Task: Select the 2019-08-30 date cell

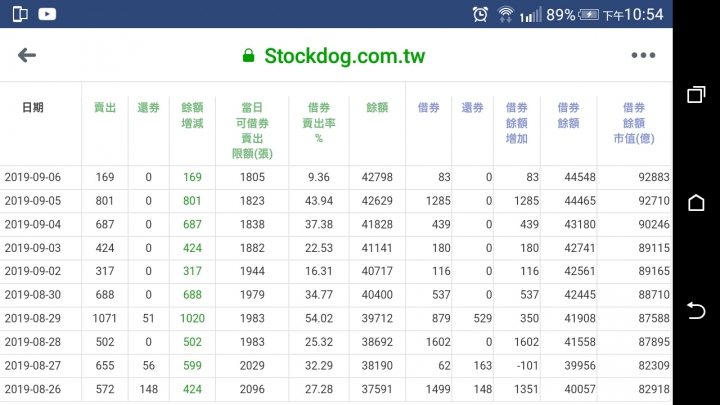Action: click(x=33, y=295)
